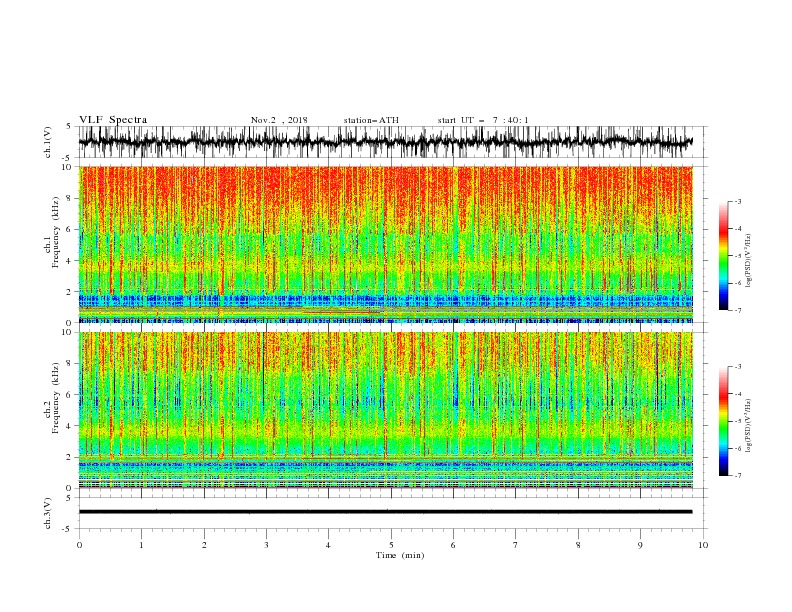Select the ch.1 "Frequency (kHz)" axis label
The width and height of the screenshot is (792, 612).
[x=56, y=232]
